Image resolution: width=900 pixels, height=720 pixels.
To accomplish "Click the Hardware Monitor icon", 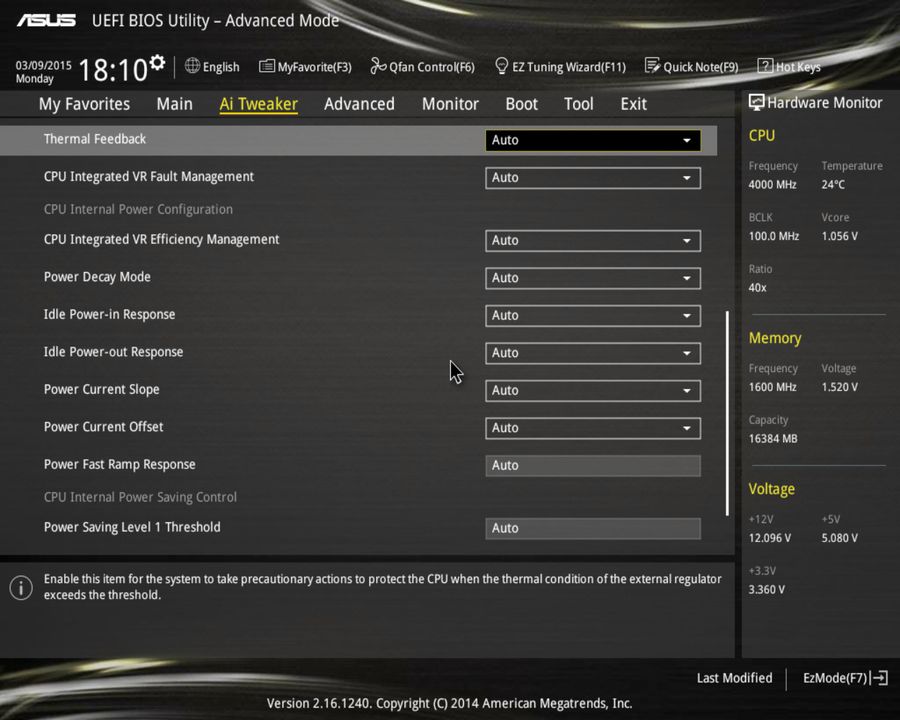I will pos(756,102).
